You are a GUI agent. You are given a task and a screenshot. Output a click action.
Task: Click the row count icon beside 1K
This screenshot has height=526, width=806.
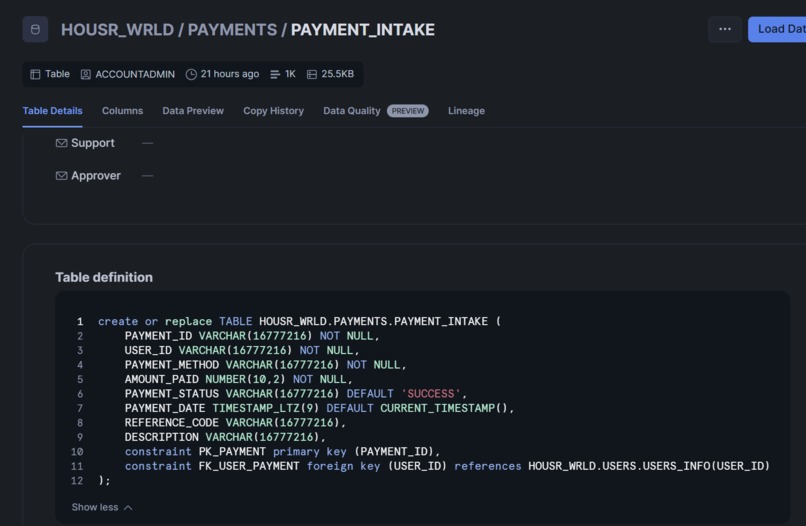[x=275, y=74]
